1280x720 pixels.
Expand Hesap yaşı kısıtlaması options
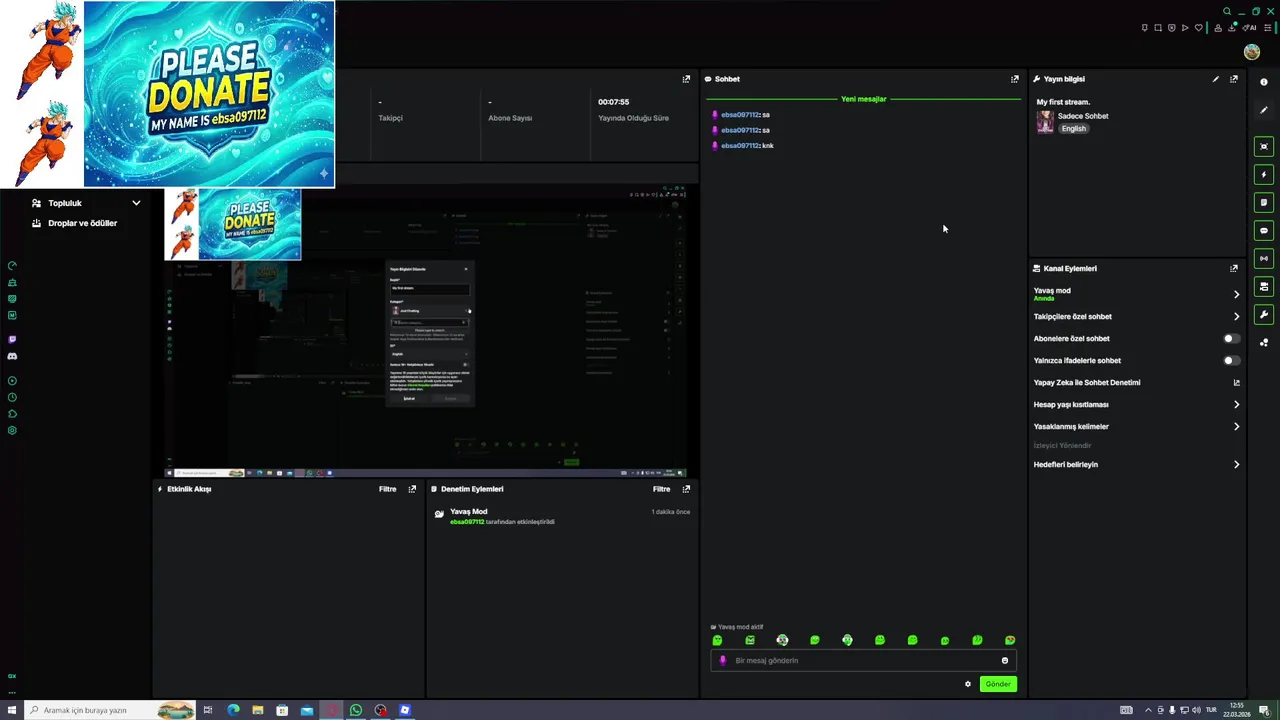pyautogui.click(x=1236, y=405)
